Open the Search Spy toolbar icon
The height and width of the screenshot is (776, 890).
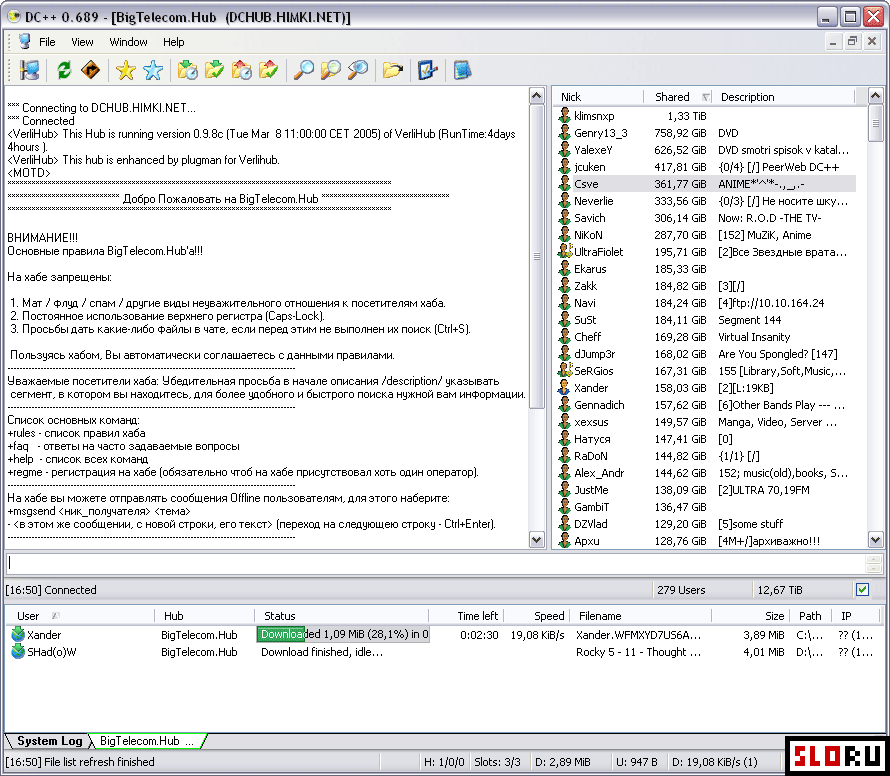pyautogui.click(x=358, y=70)
